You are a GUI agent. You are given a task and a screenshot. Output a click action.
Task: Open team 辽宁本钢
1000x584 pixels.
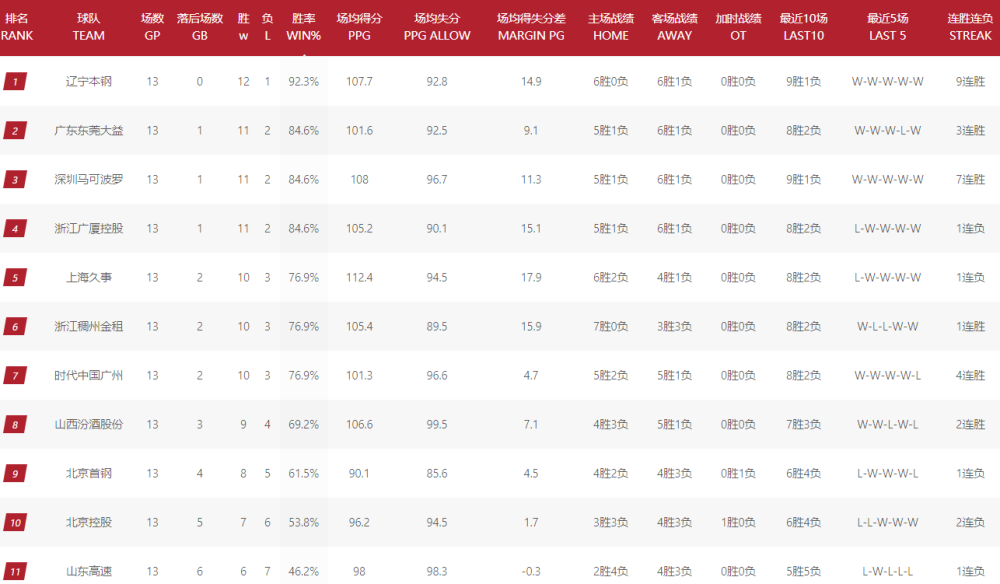[x=89, y=82]
